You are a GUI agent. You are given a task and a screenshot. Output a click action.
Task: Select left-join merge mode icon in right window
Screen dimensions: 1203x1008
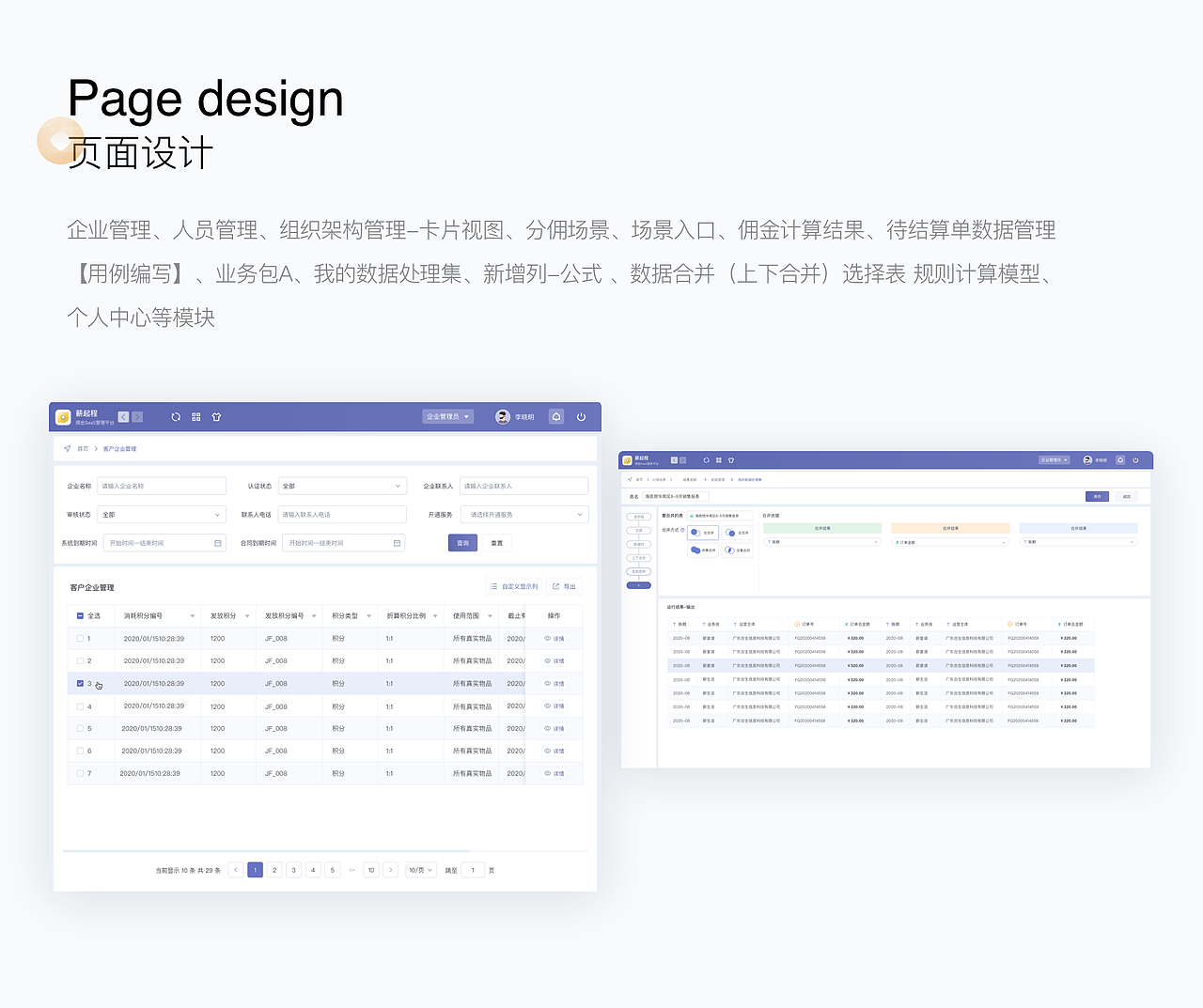(x=695, y=533)
